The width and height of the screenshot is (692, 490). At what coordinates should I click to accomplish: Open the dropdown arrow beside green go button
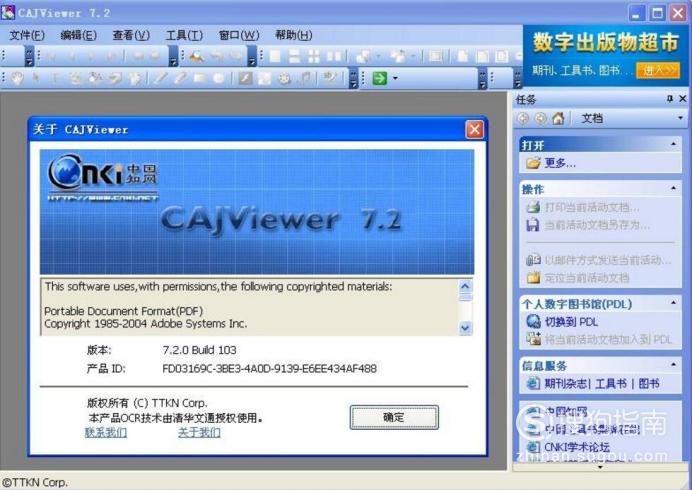click(395, 78)
